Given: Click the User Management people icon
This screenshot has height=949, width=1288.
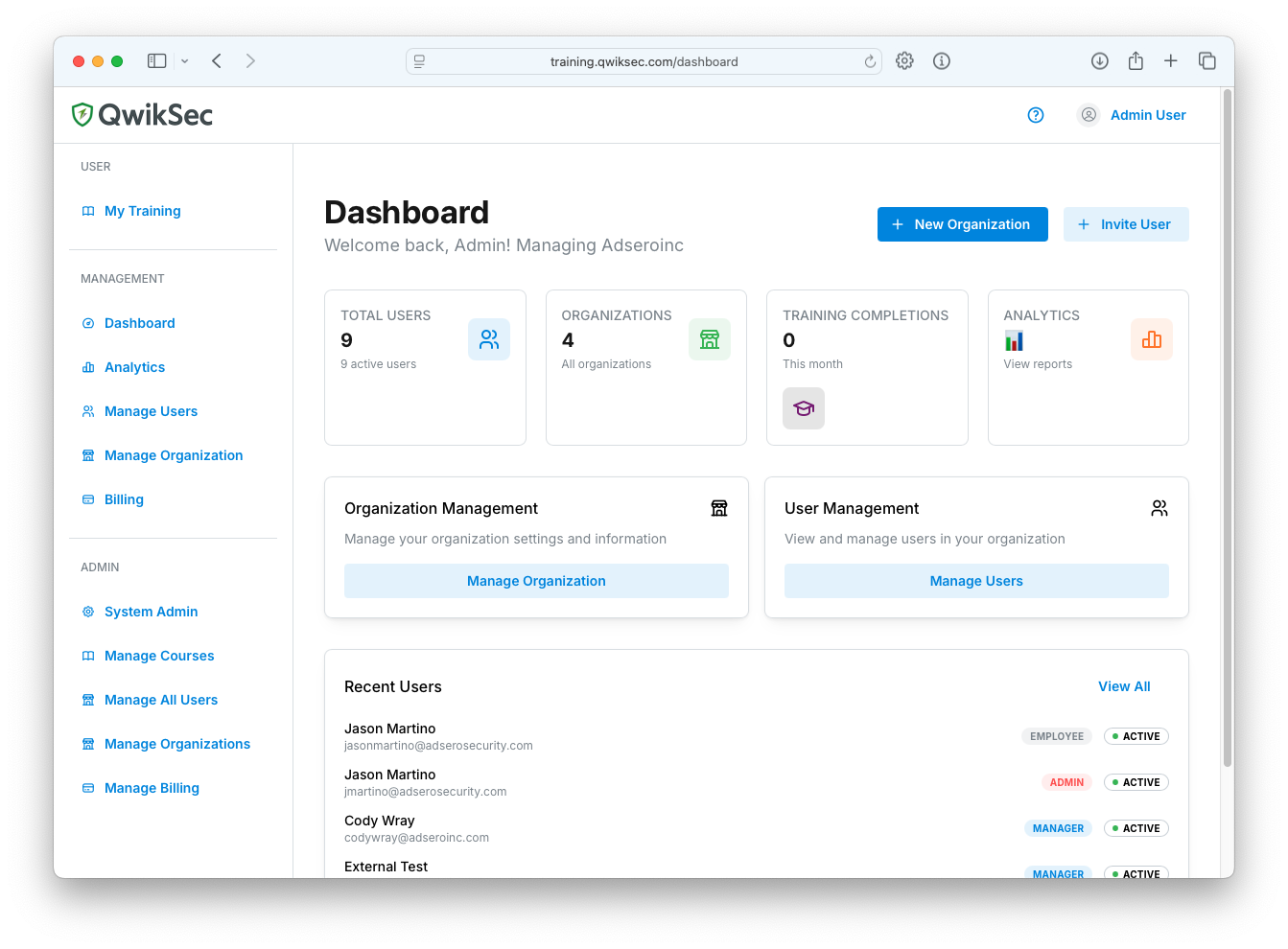Looking at the screenshot, I should (1159, 508).
